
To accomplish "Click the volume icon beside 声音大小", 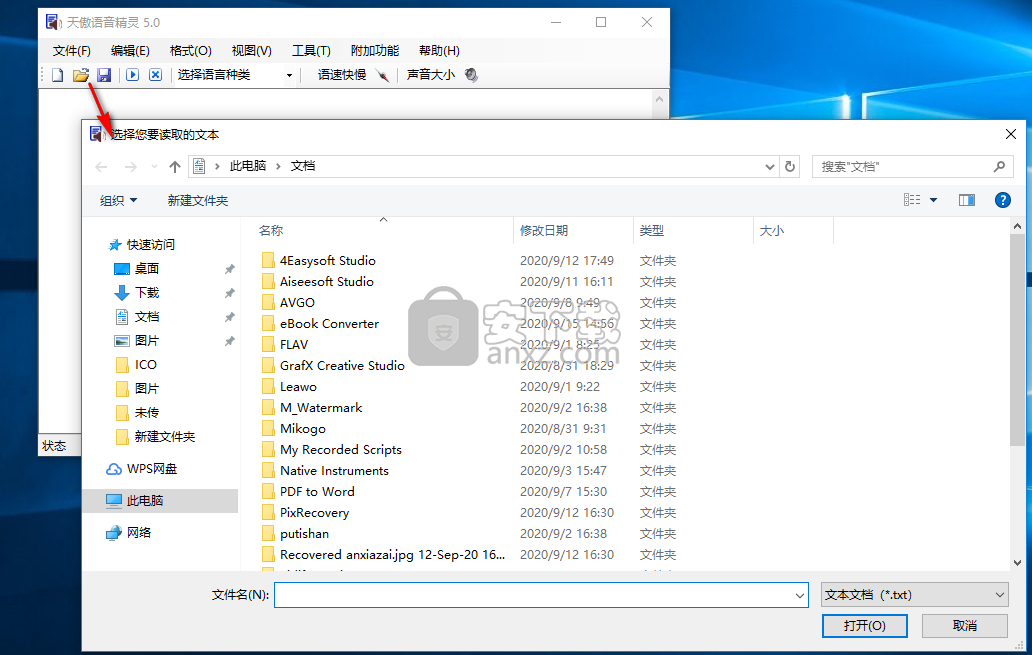I will pyautogui.click(x=471, y=75).
